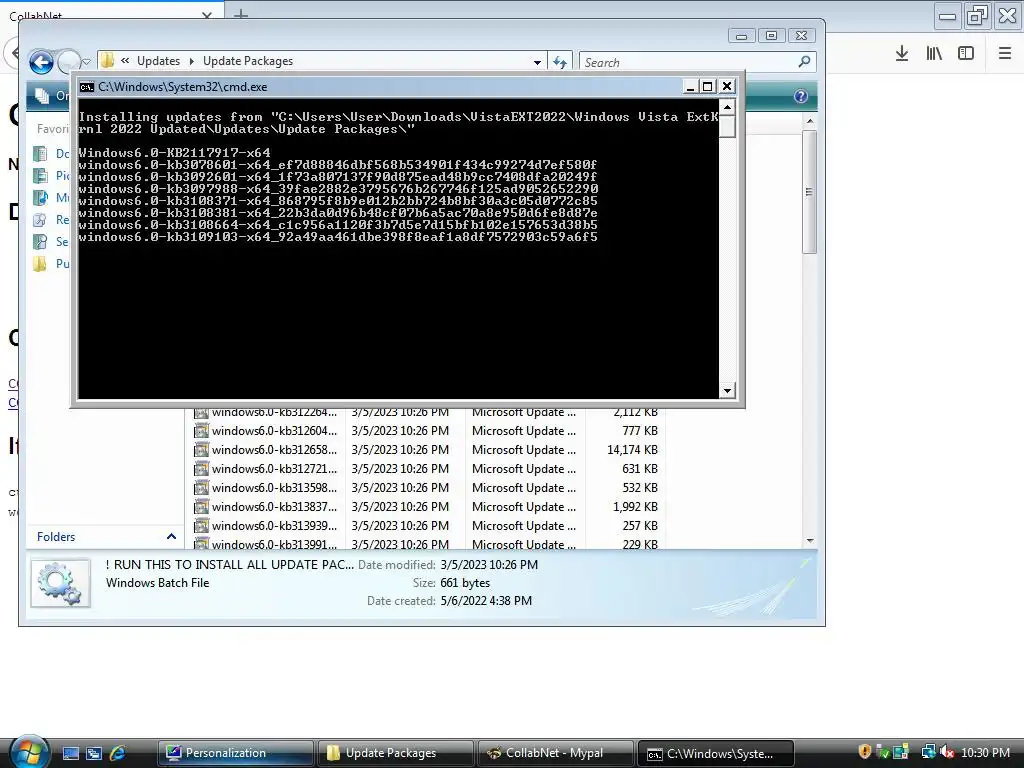Click the Folders pane label

click(56, 537)
